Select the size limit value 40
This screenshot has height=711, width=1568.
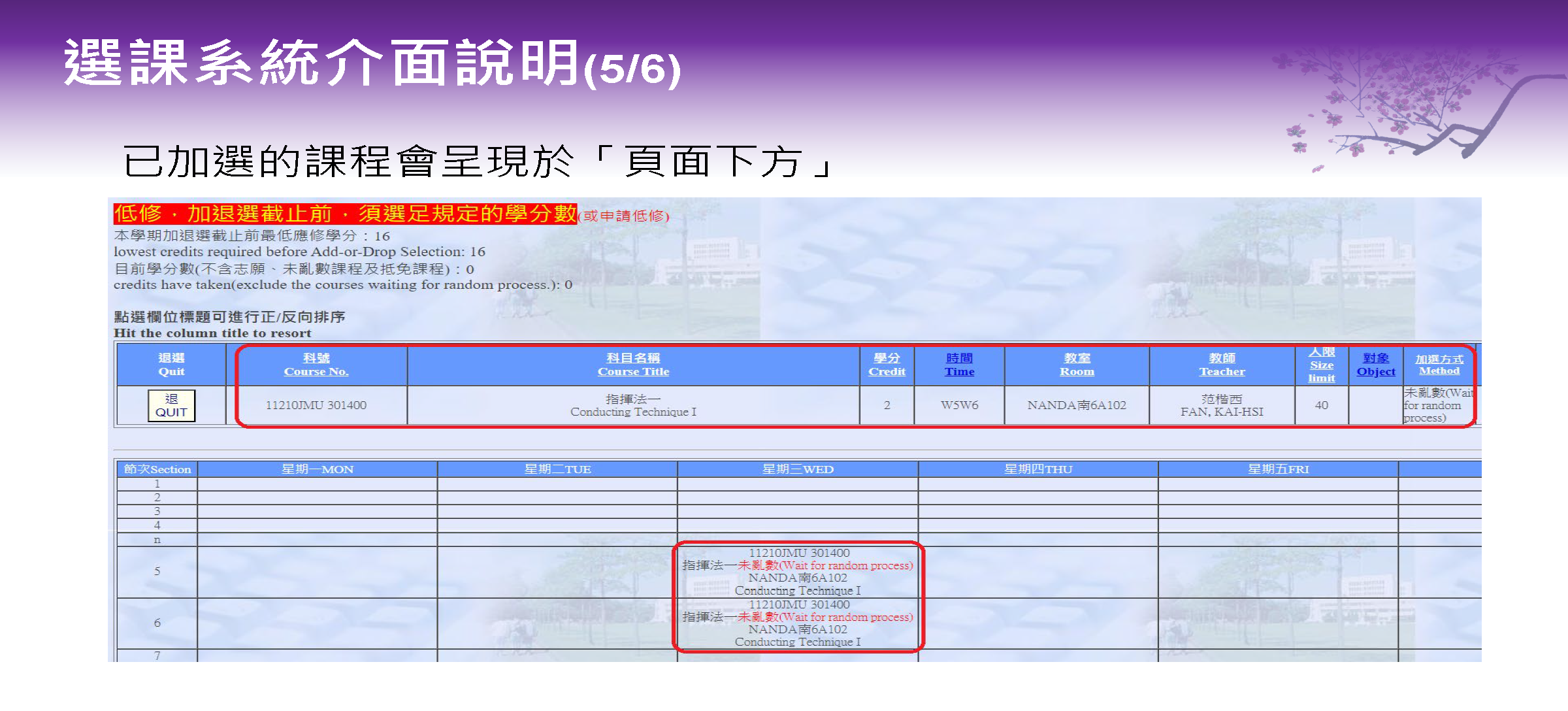1322,405
